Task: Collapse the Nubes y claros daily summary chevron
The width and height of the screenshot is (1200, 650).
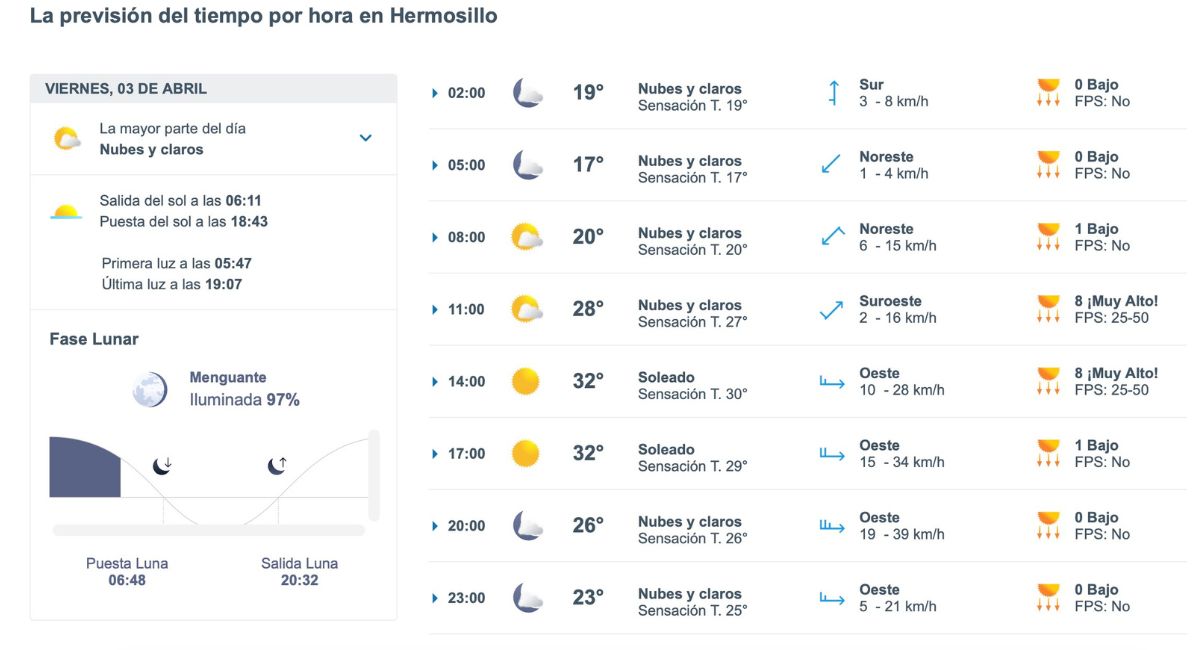Action: click(366, 138)
